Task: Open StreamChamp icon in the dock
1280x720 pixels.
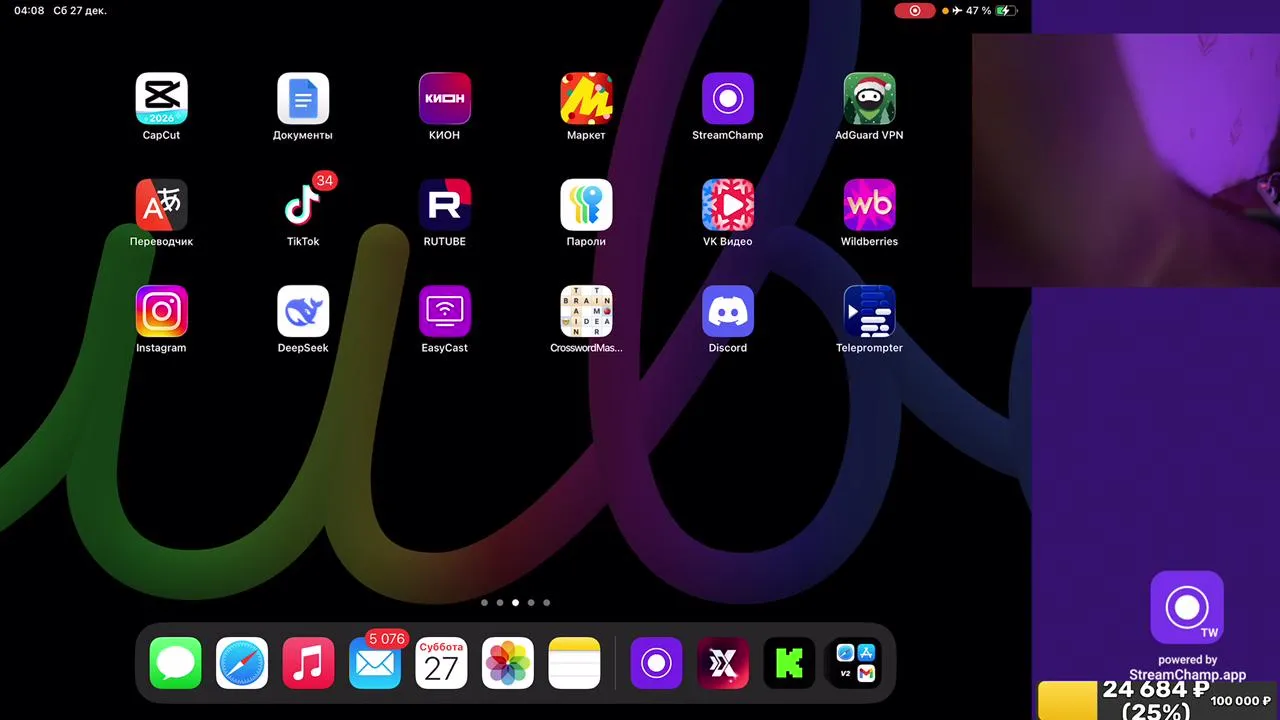Action: pos(656,663)
